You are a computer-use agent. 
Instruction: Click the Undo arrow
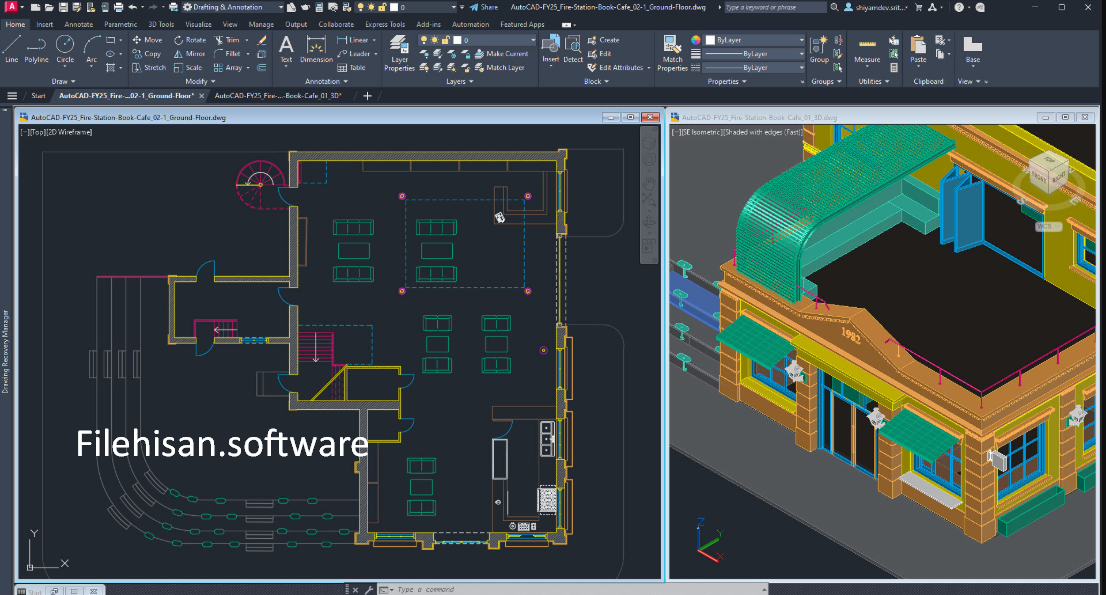click(133, 7)
